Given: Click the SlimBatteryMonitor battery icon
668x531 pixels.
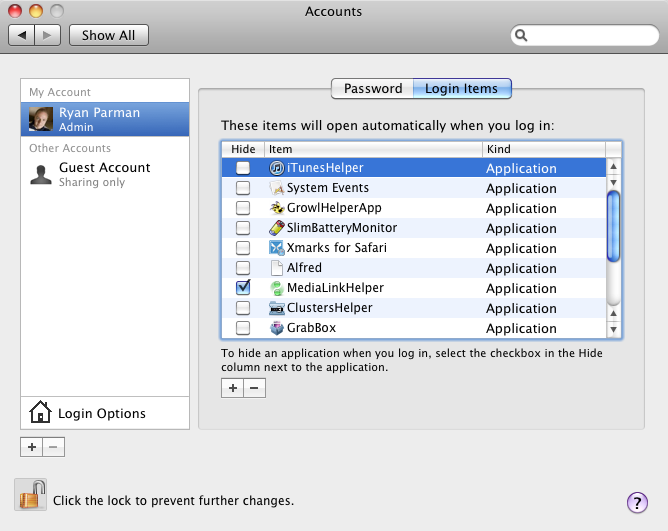Looking at the screenshot, I should click(x=276, y=228).
